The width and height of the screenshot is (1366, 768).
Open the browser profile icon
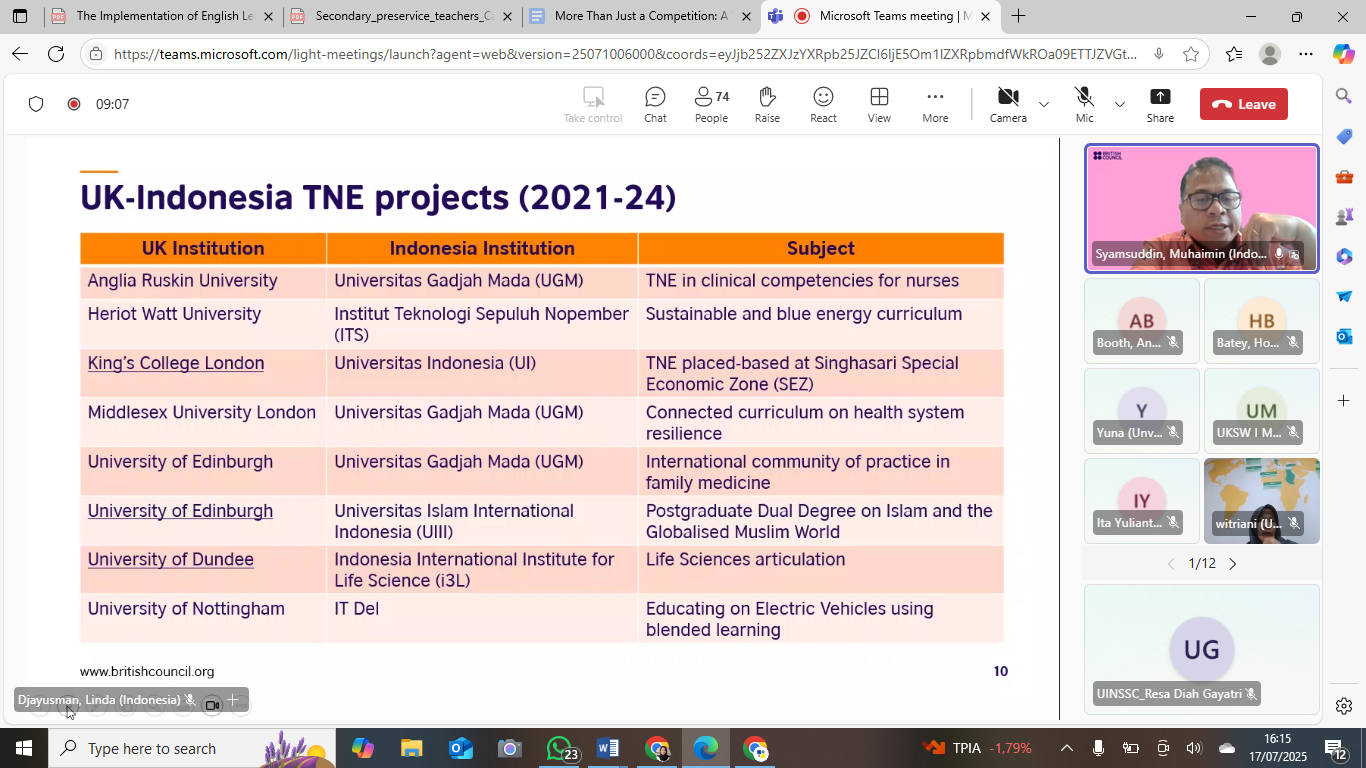click(1270, 54)
